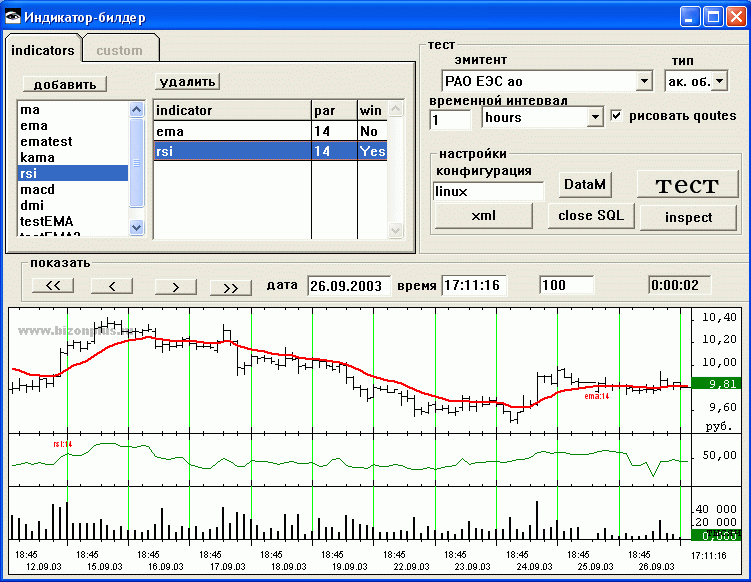Step forward with the > button
Screen dimensions: 751x582
(175, 286)
